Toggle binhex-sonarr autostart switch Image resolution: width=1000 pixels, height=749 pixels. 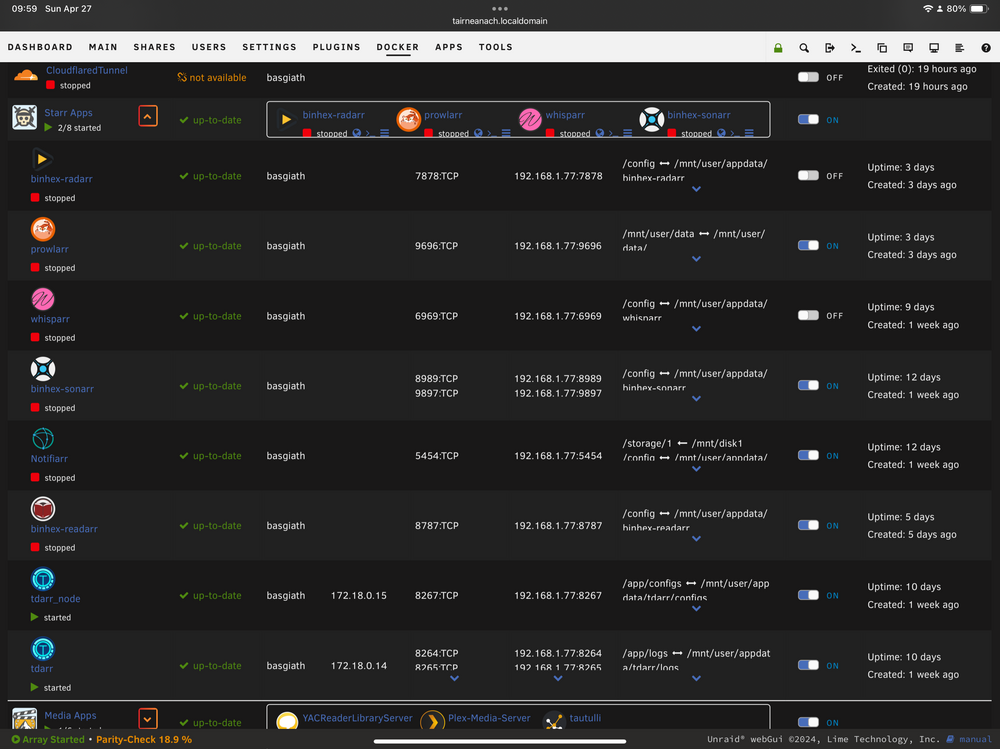coord(808,385)
